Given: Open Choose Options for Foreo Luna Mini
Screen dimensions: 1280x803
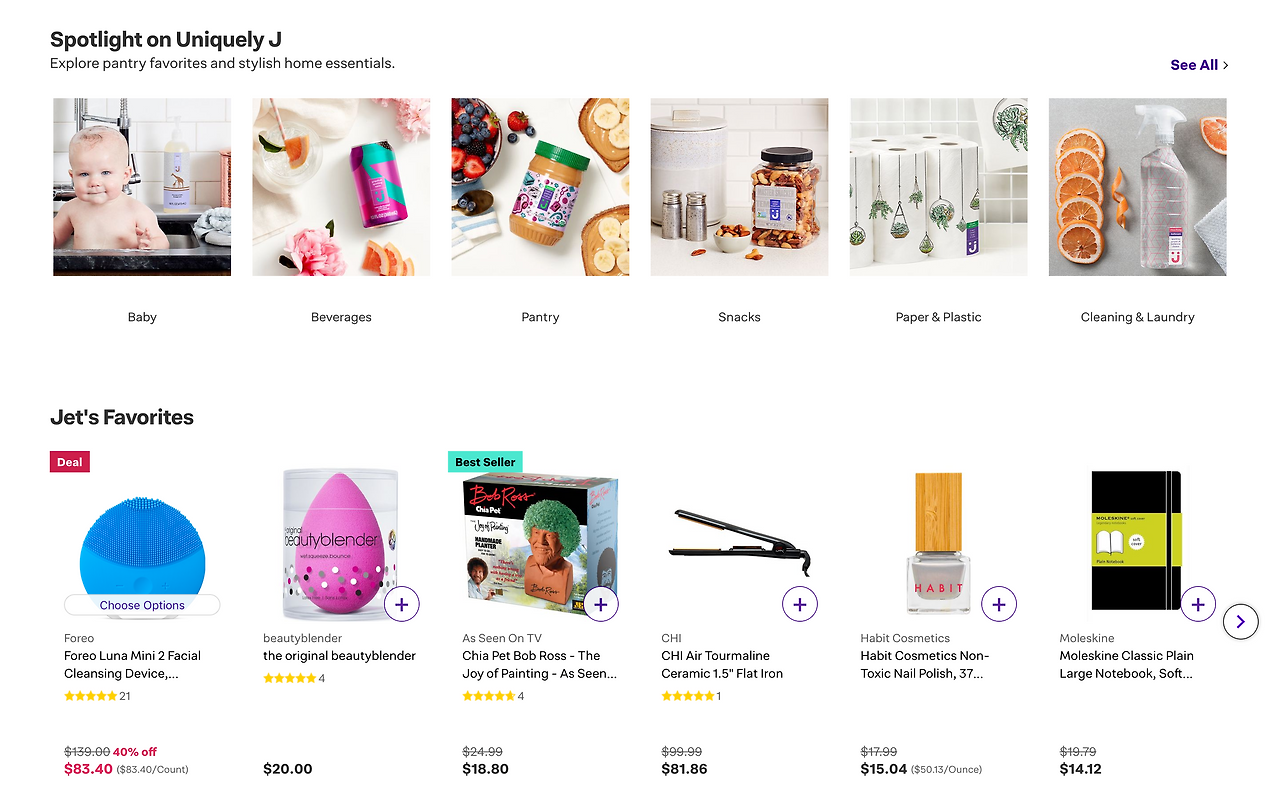Looking at the screenshot, I should [142, 605].
